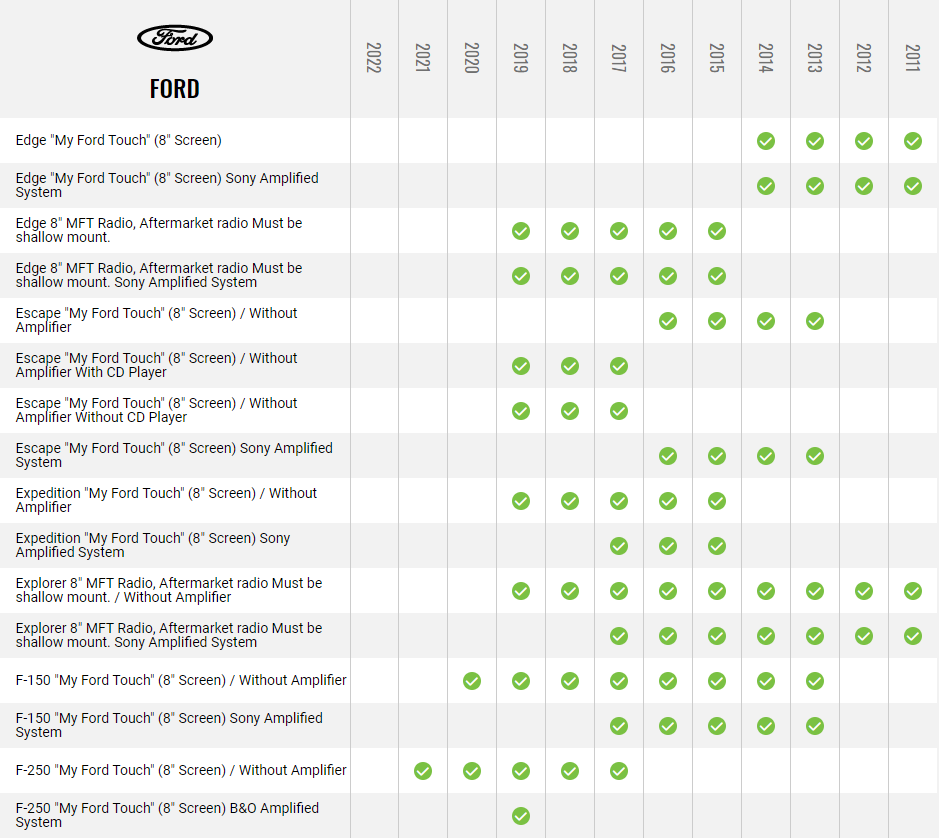Select Expedition Sony Amplified System row label
Image resolution: width=939 pixels, height=838 pixels.
pyautogui.click(x=153, y=545)
